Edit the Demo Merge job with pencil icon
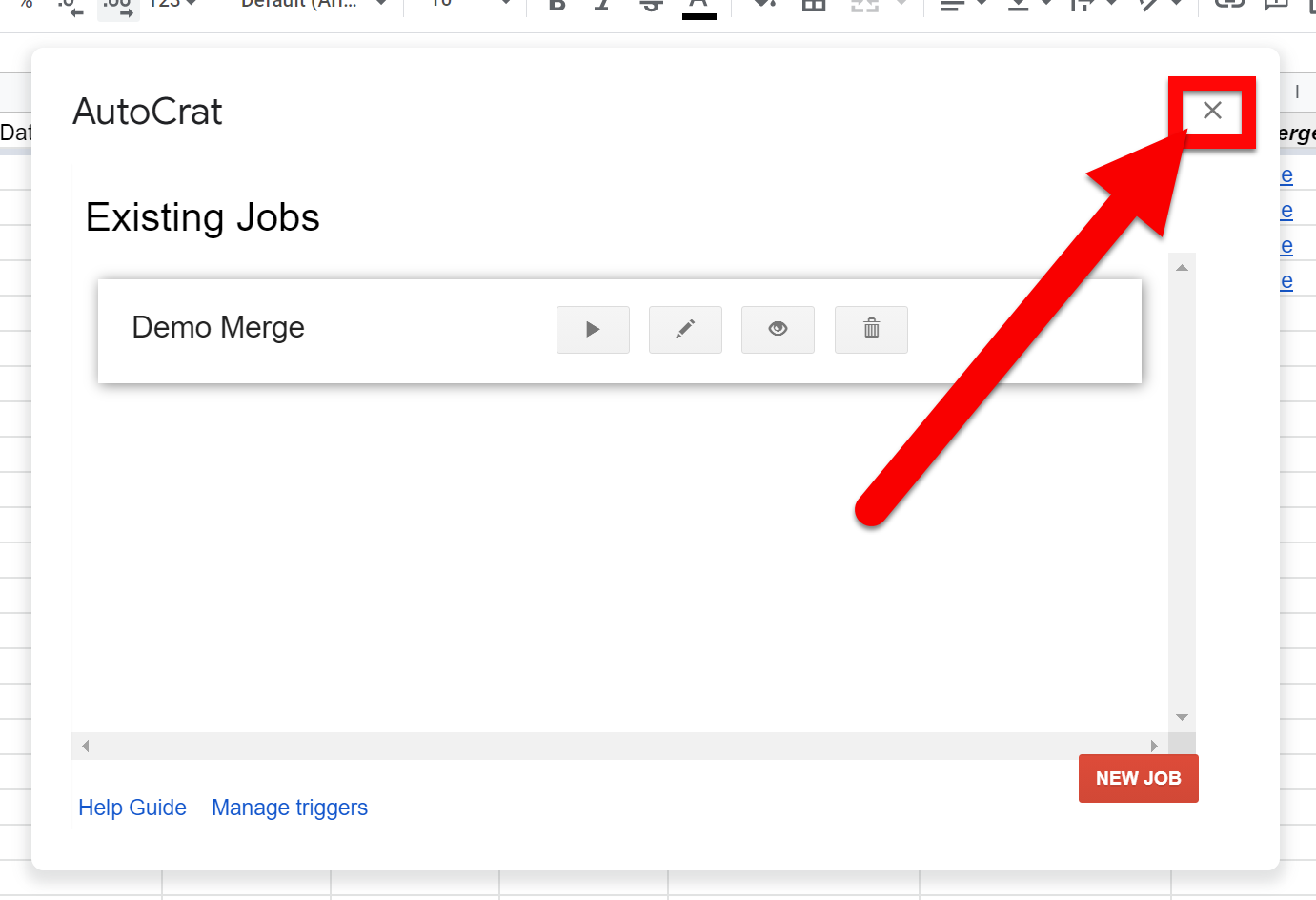The height and width of the screenshot is (900, 1316). pyautogui.click(x=685, y=330)
